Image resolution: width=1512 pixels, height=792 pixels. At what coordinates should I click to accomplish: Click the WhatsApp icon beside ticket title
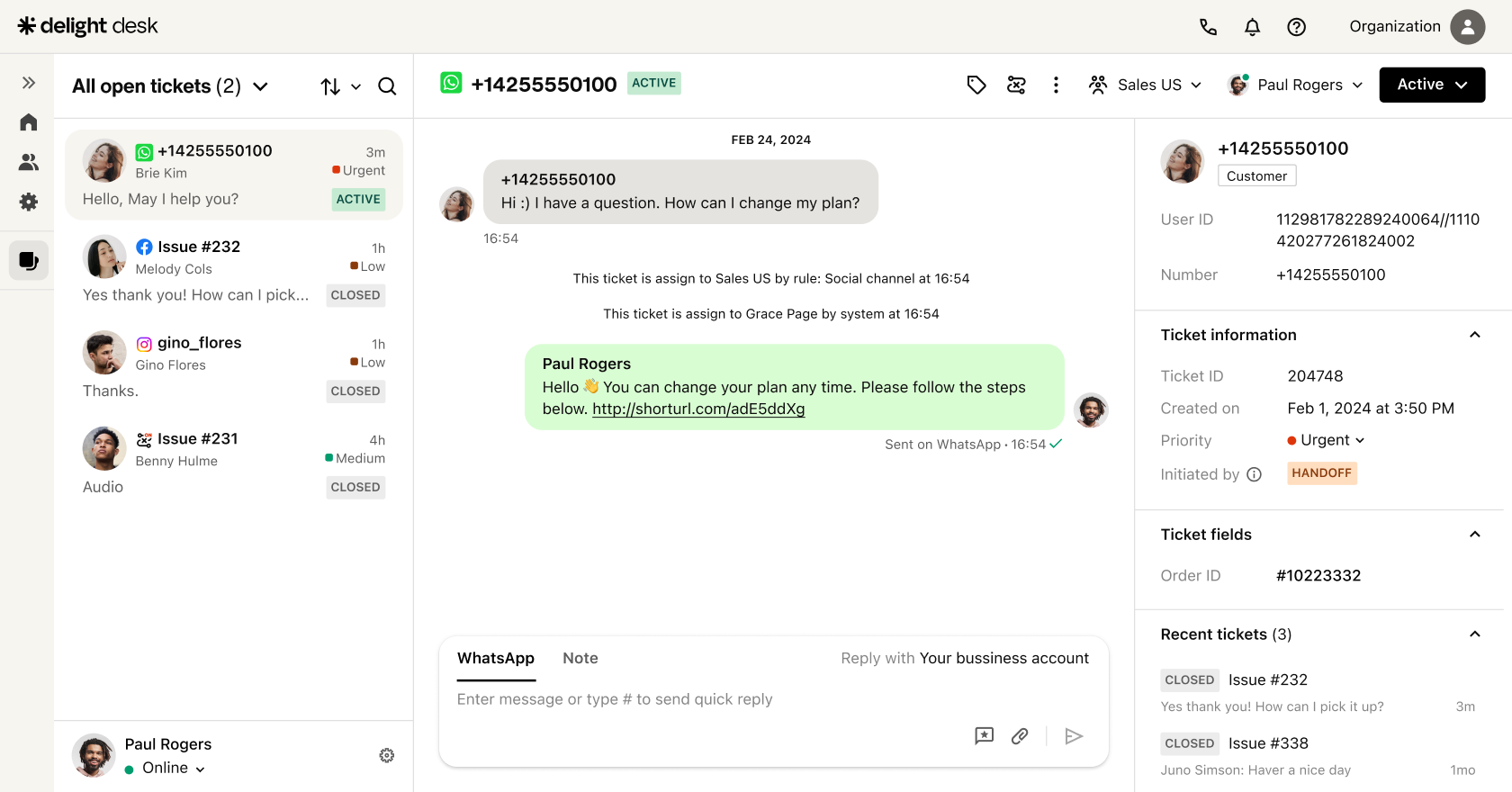tap(451, 83)
